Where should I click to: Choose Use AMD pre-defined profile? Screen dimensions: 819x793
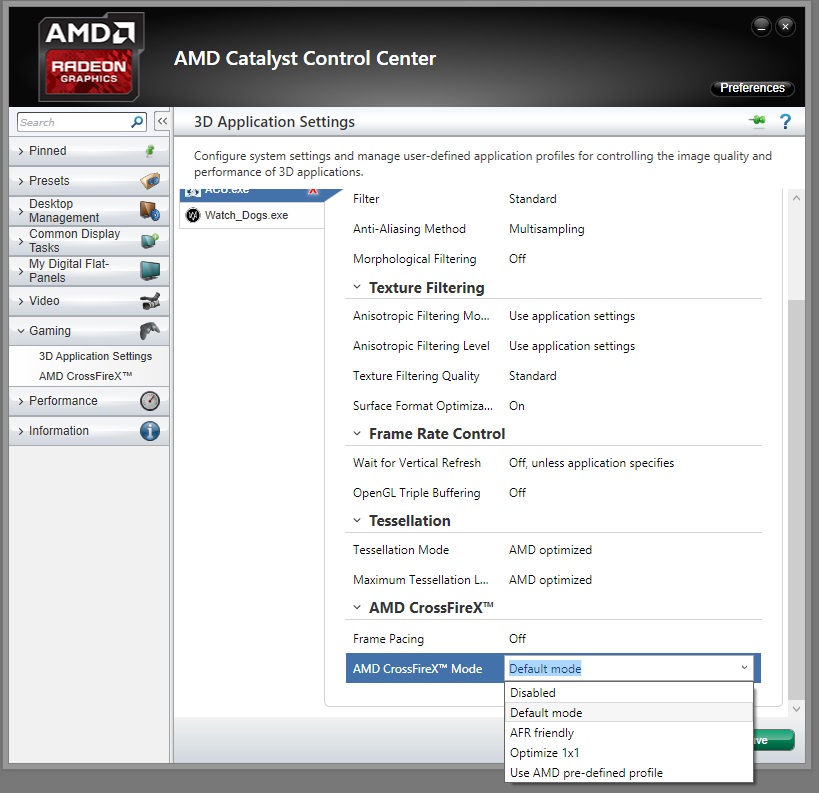(x=629, y=773)
